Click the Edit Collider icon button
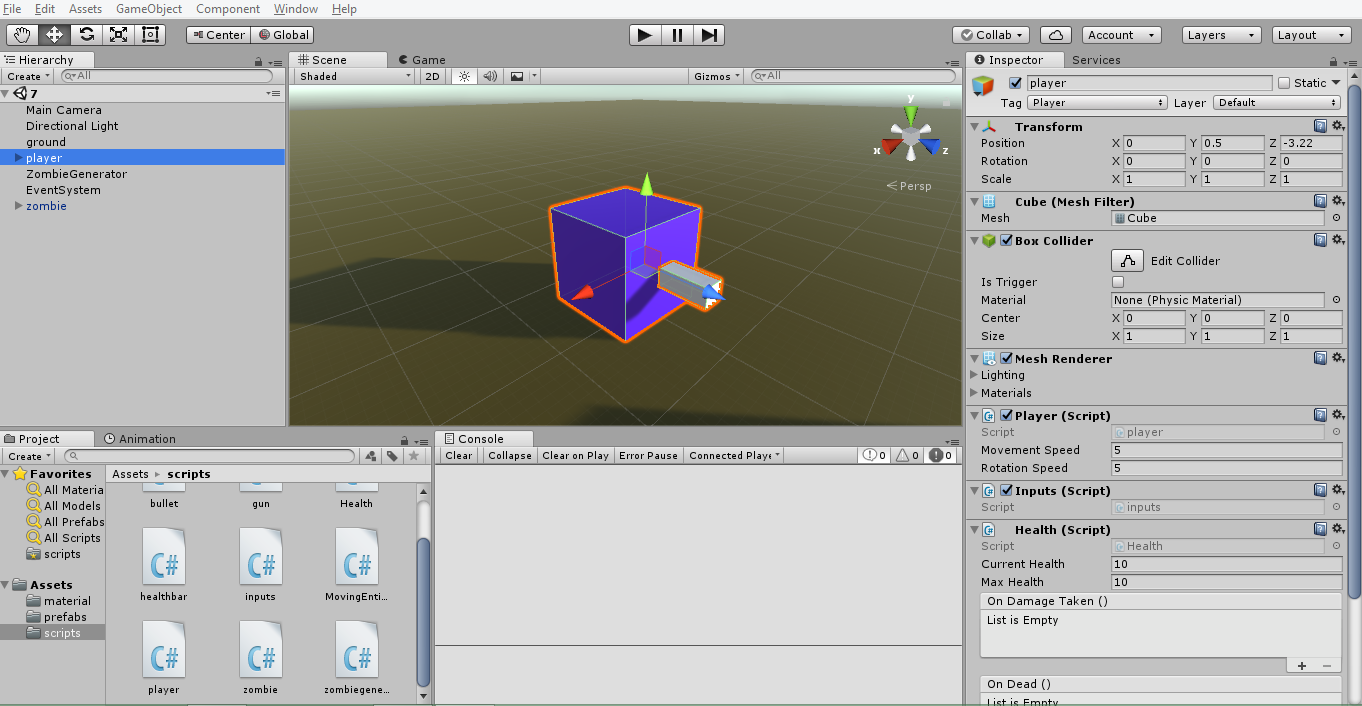The width and height of the screenshot is (1362, 706). pyautogui.click(x=1128, y=261)
